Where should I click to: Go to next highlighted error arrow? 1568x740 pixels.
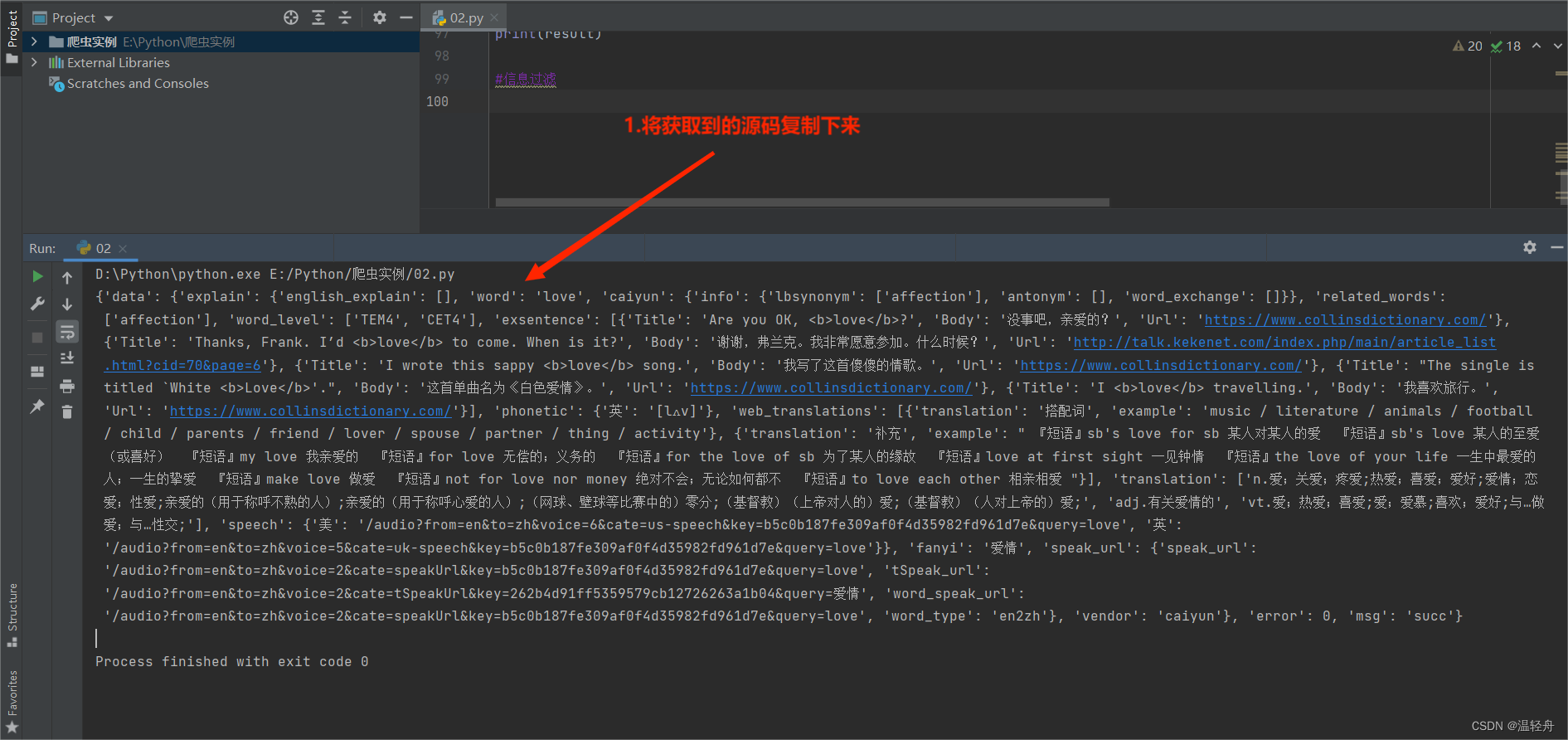tap(1557, 46)
